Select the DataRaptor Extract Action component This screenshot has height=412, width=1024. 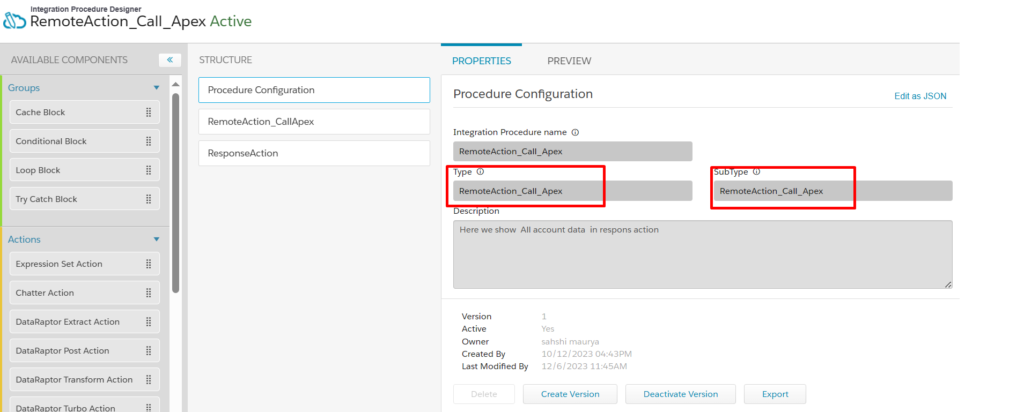pos(84,321)
